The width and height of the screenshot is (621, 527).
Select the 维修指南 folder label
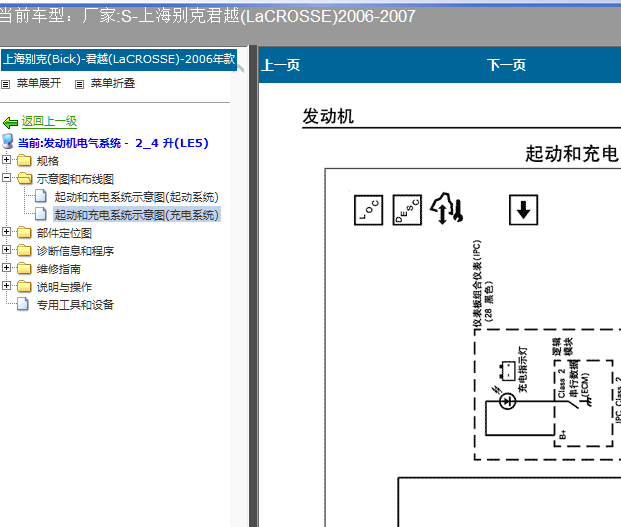pyautogui.click(x=59, y=269)
